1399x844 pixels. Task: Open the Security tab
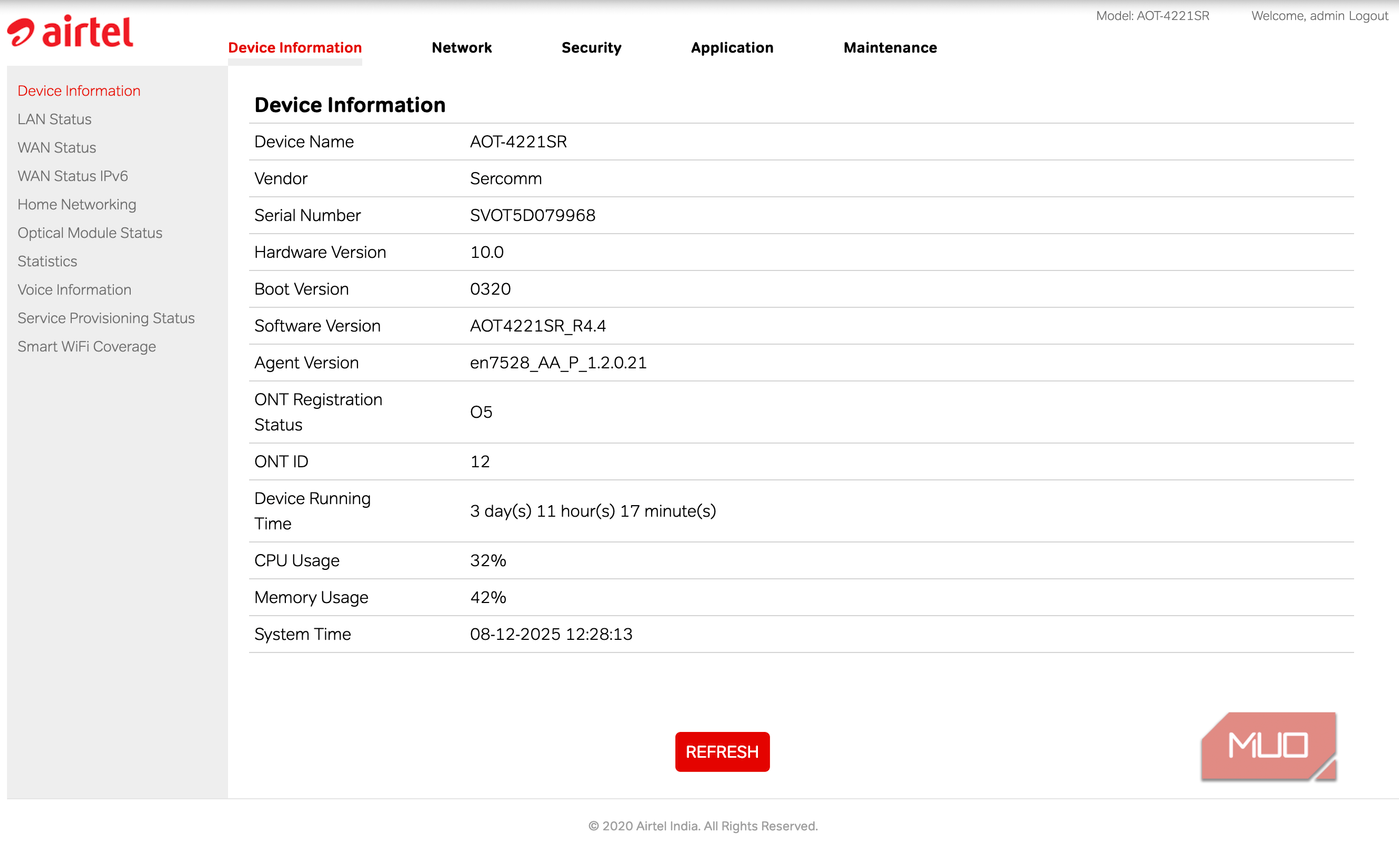coord(591,47)
